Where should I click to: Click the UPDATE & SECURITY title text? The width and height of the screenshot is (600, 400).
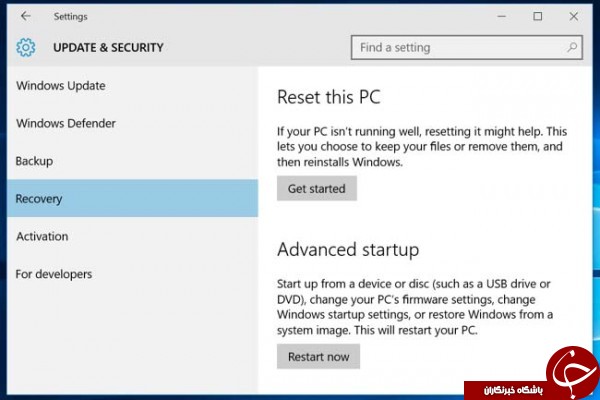(x=108, y=47)
